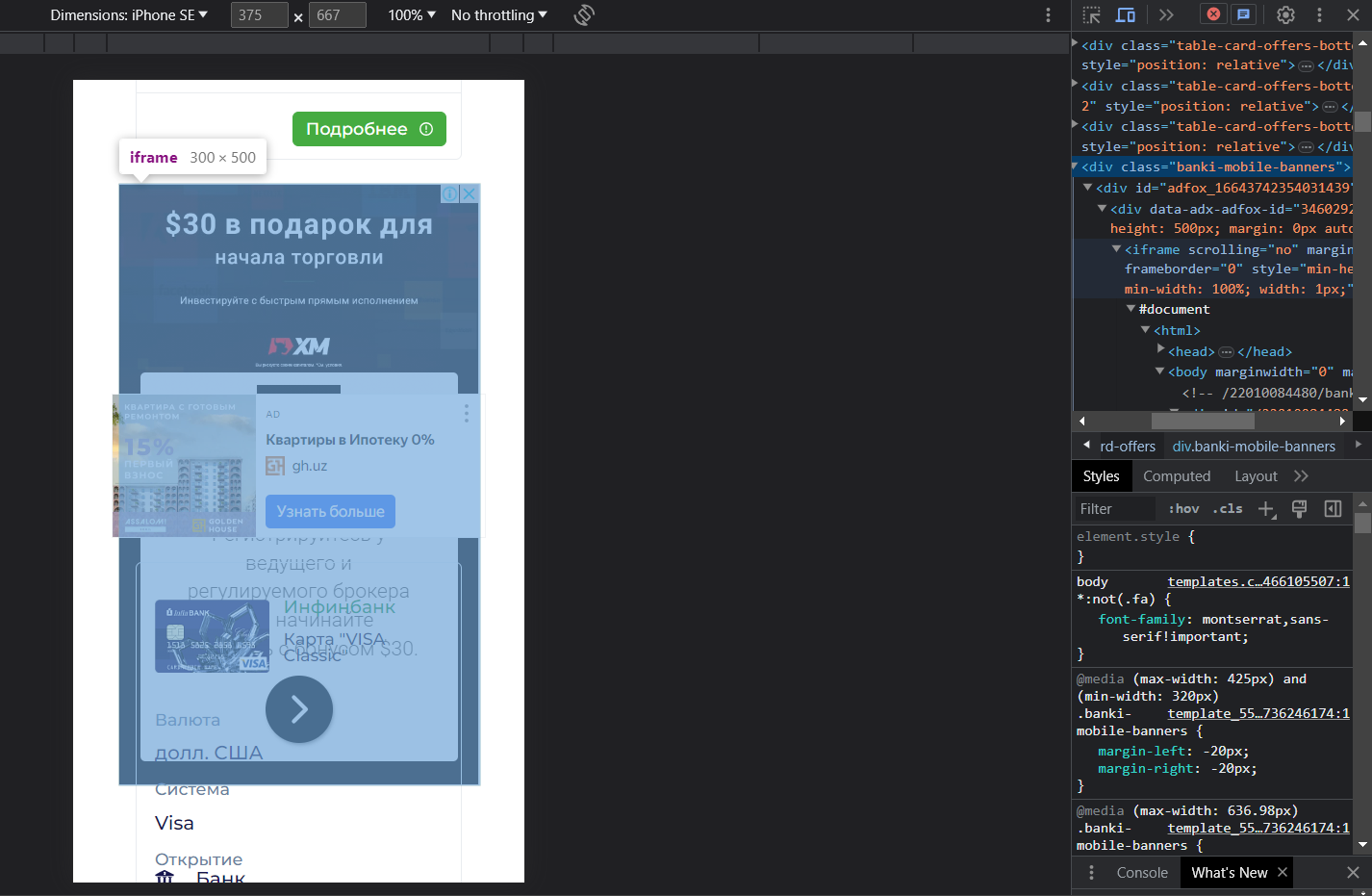
Task: Switch to the Layout tab
Action: point(1256,476)
